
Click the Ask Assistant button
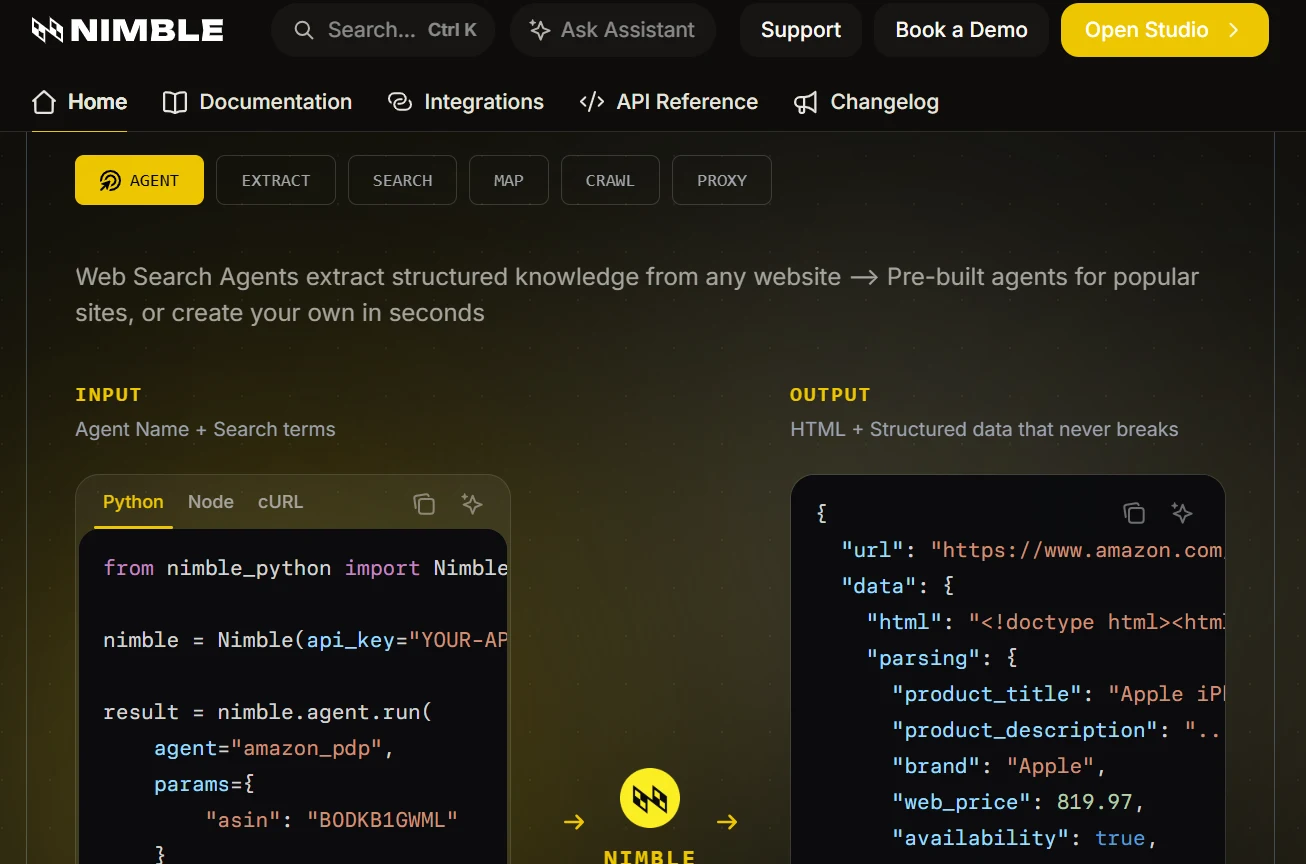tap(613, 30)
